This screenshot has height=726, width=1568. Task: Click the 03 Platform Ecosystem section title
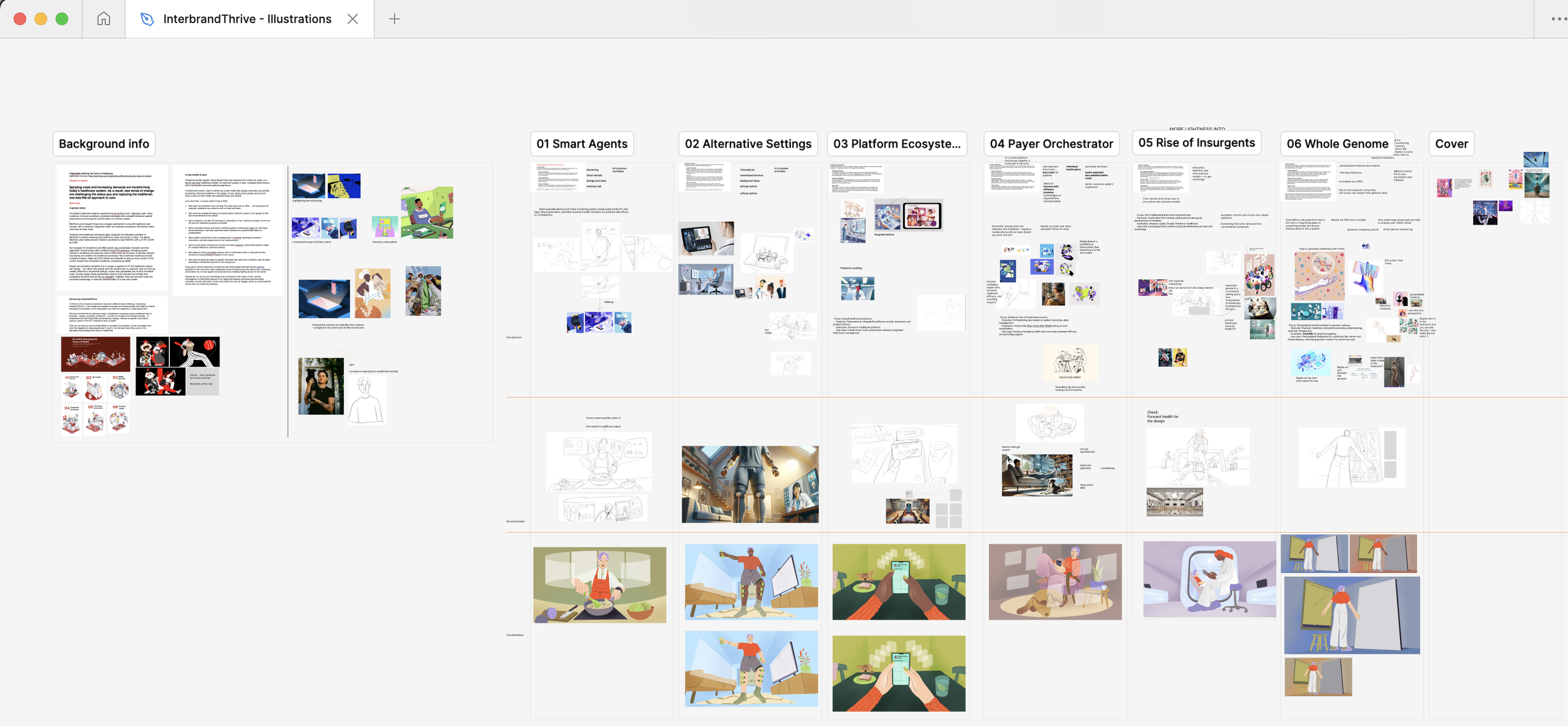pyautogui.click(x=896, y=144)
